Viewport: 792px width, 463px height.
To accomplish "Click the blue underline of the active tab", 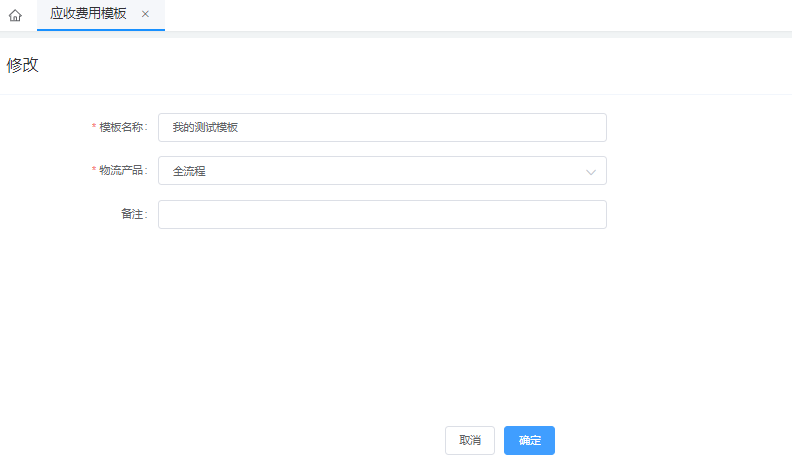I will (x=100, y=30).
